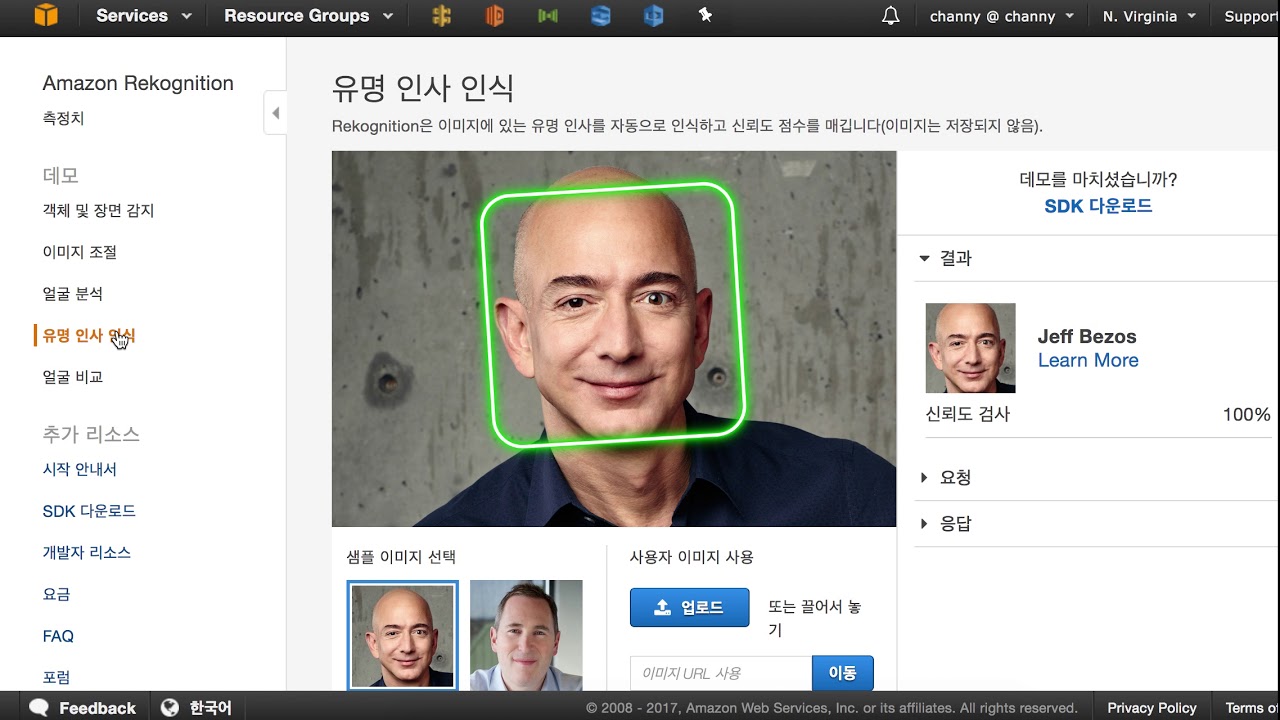Screen dimensions: 1280x720
Task: Click the 이동 button
Action: (843, 673)
